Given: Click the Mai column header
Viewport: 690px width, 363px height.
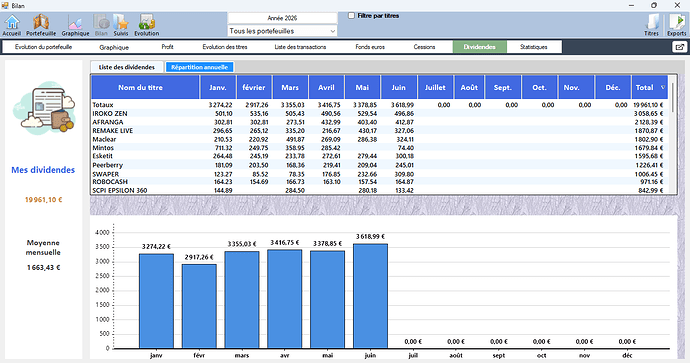Looking at the screenshot, I should [362, 87].
